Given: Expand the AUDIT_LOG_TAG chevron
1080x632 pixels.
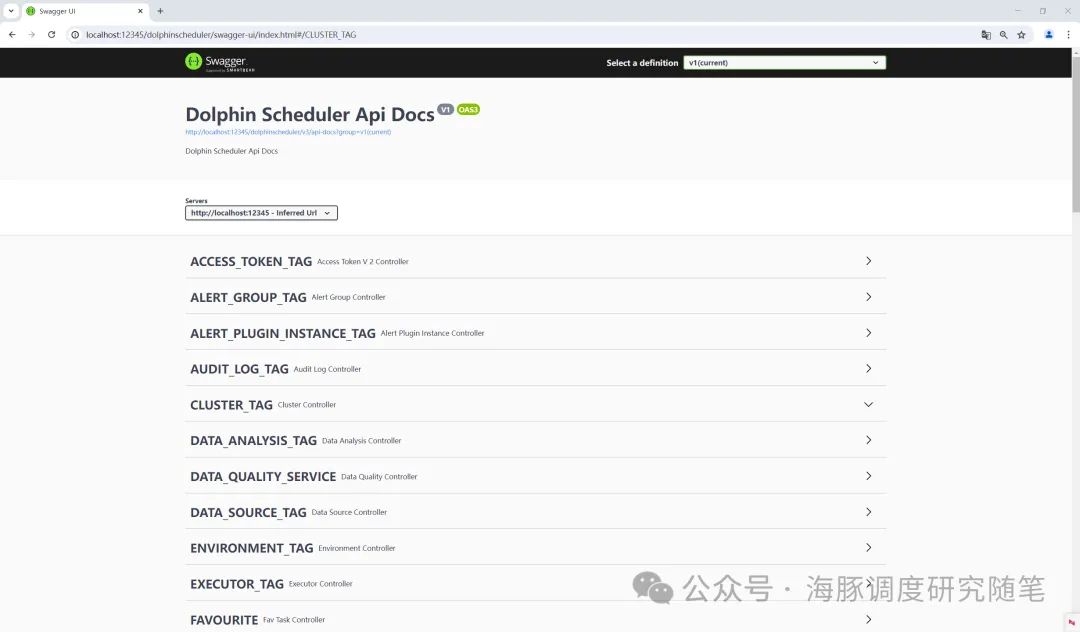Looking at the screenshot, I should pos(868,368).
